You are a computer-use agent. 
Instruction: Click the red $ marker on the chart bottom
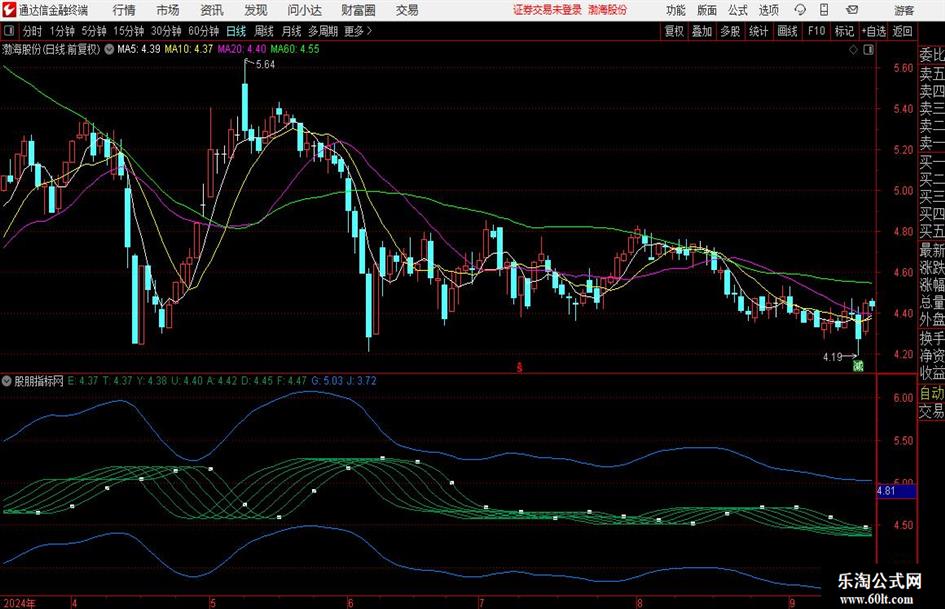pos(520,367)
